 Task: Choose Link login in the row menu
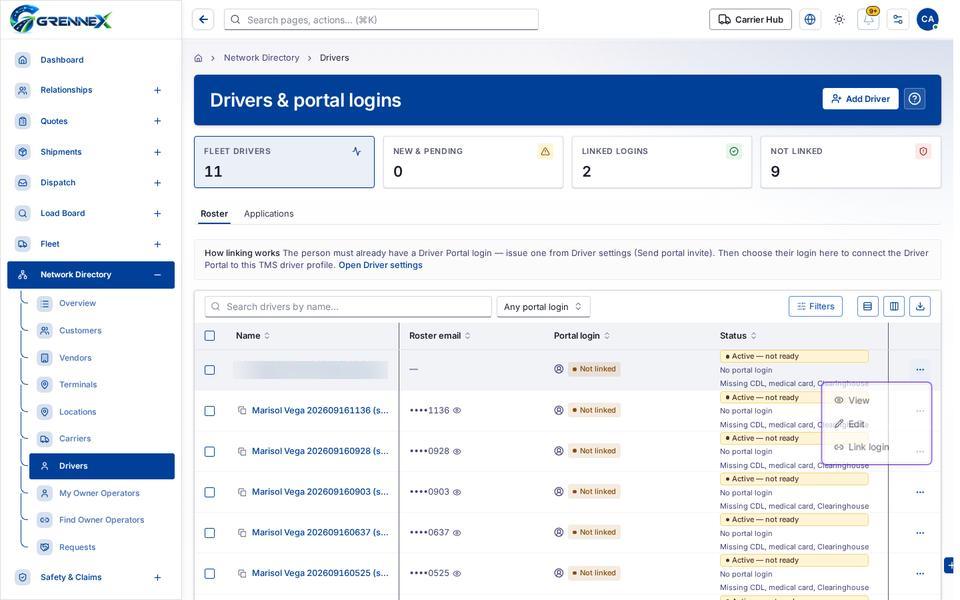pyautogui.click(x=861, y=447)
